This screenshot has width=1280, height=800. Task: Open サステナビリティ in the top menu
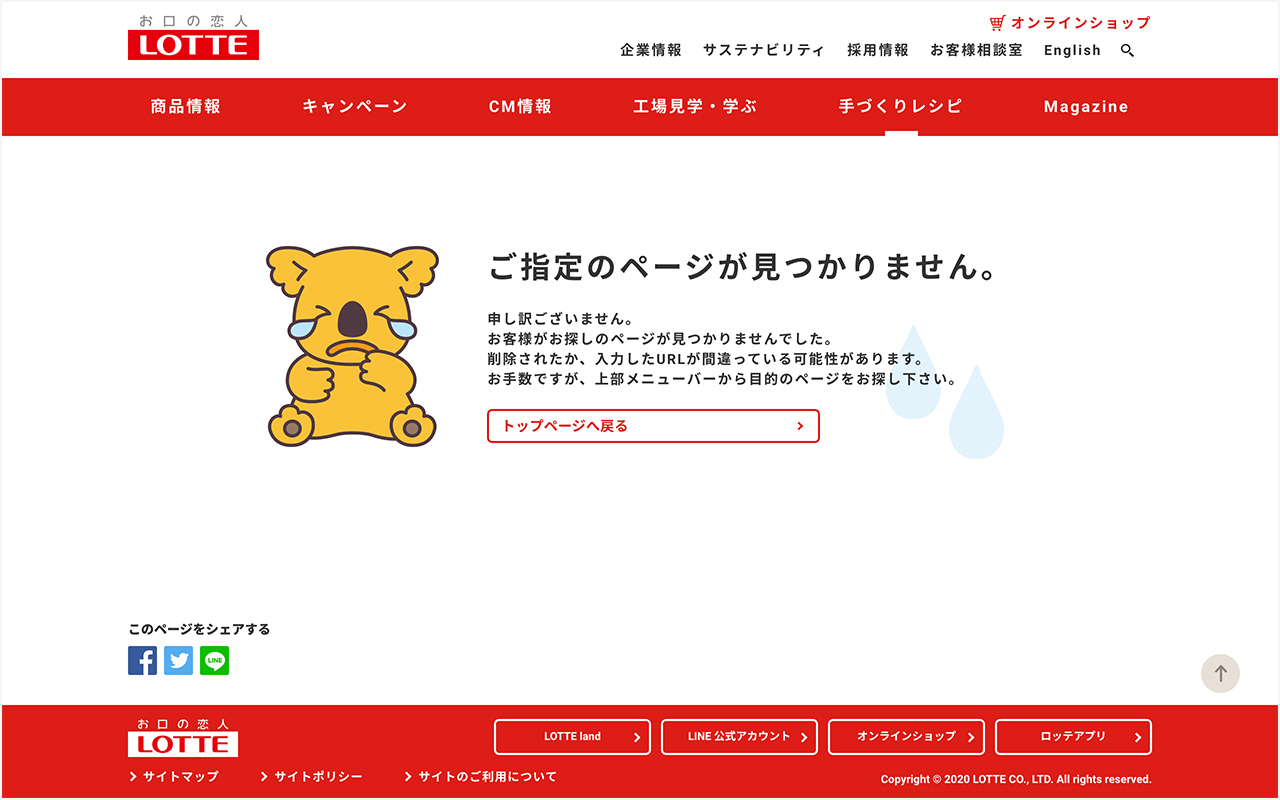point(764,50)
